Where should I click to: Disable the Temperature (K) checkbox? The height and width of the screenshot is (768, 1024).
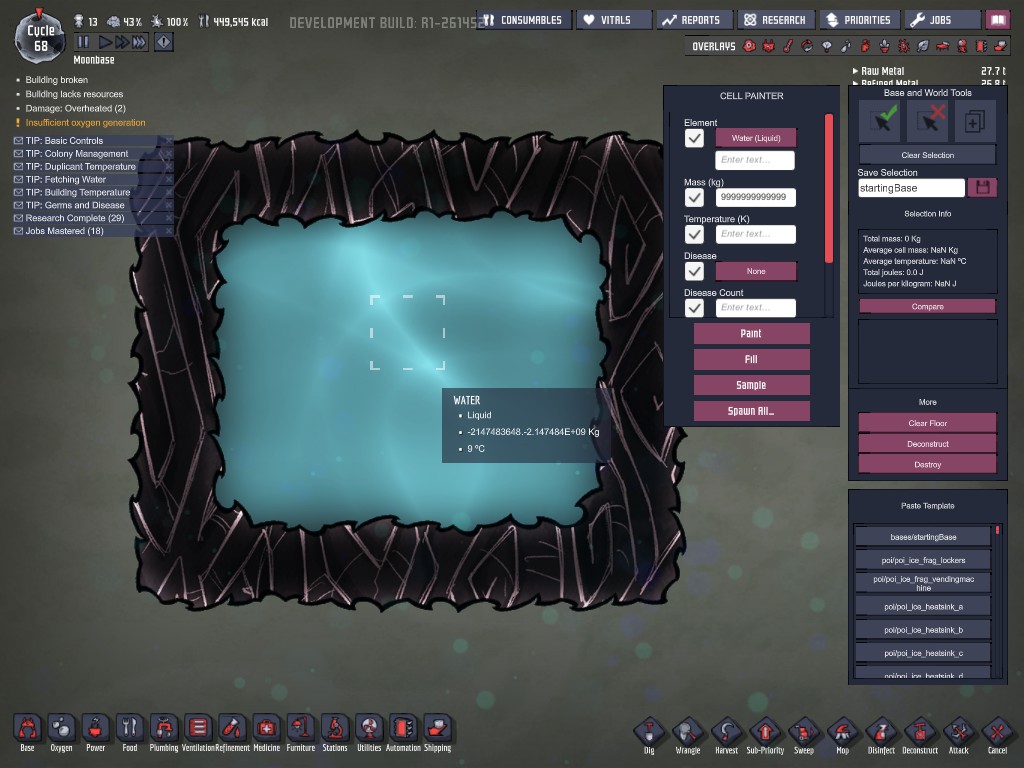click(x=694, y=234)
